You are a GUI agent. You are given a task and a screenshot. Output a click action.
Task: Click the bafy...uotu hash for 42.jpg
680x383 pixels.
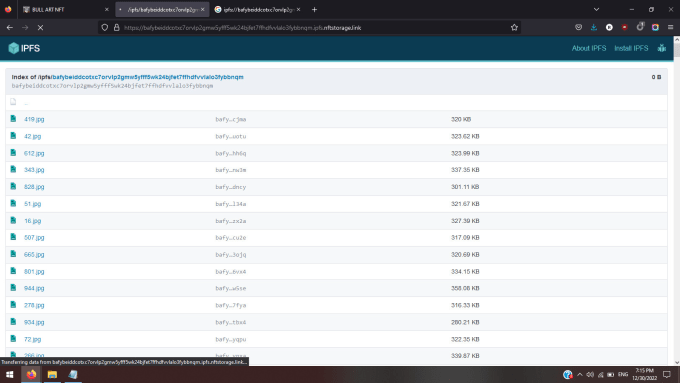click(231, 136)
